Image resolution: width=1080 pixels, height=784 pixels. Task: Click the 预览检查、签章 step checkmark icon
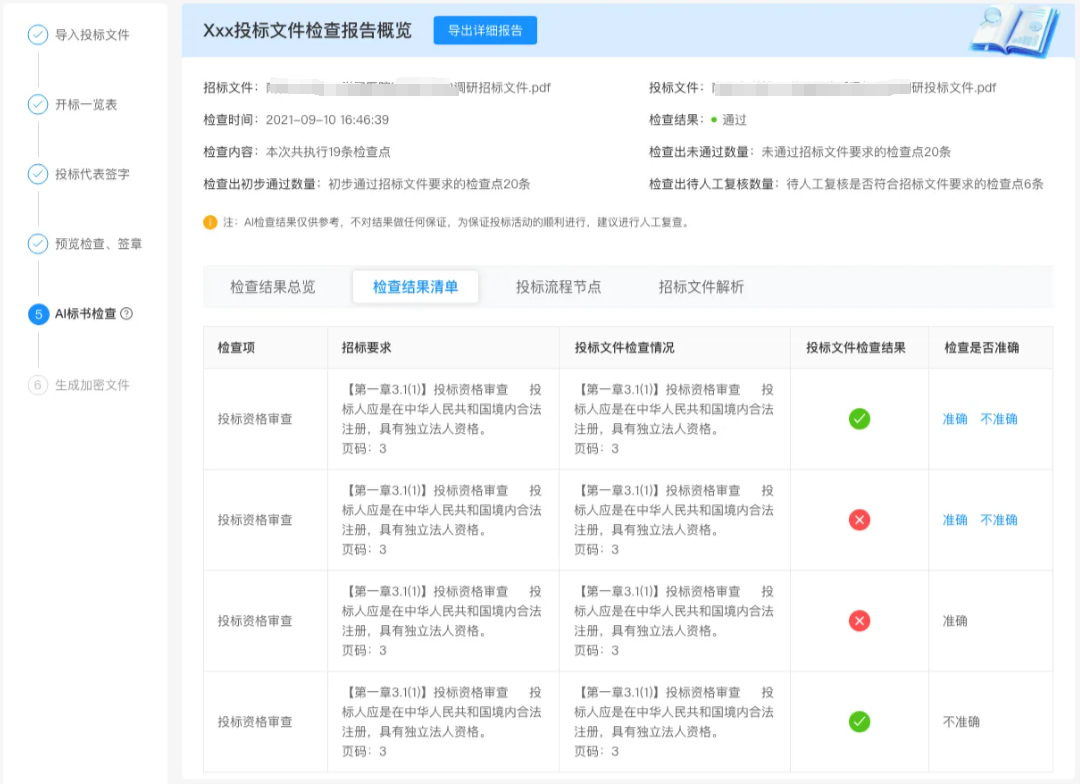pyautogui.click(x=38, y=243)
